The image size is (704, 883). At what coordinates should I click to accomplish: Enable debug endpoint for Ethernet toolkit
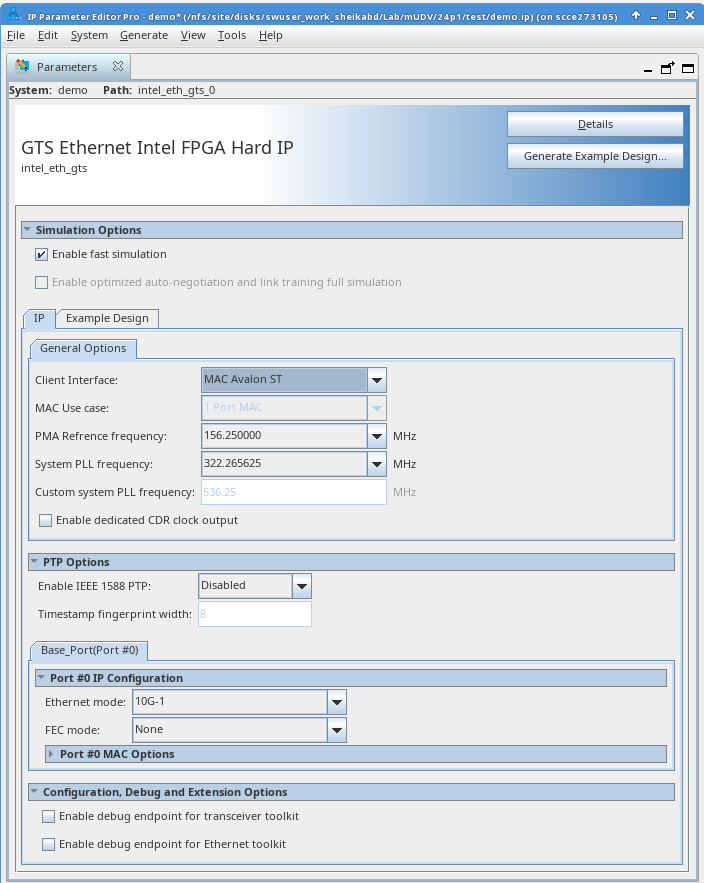coord(48,845)
